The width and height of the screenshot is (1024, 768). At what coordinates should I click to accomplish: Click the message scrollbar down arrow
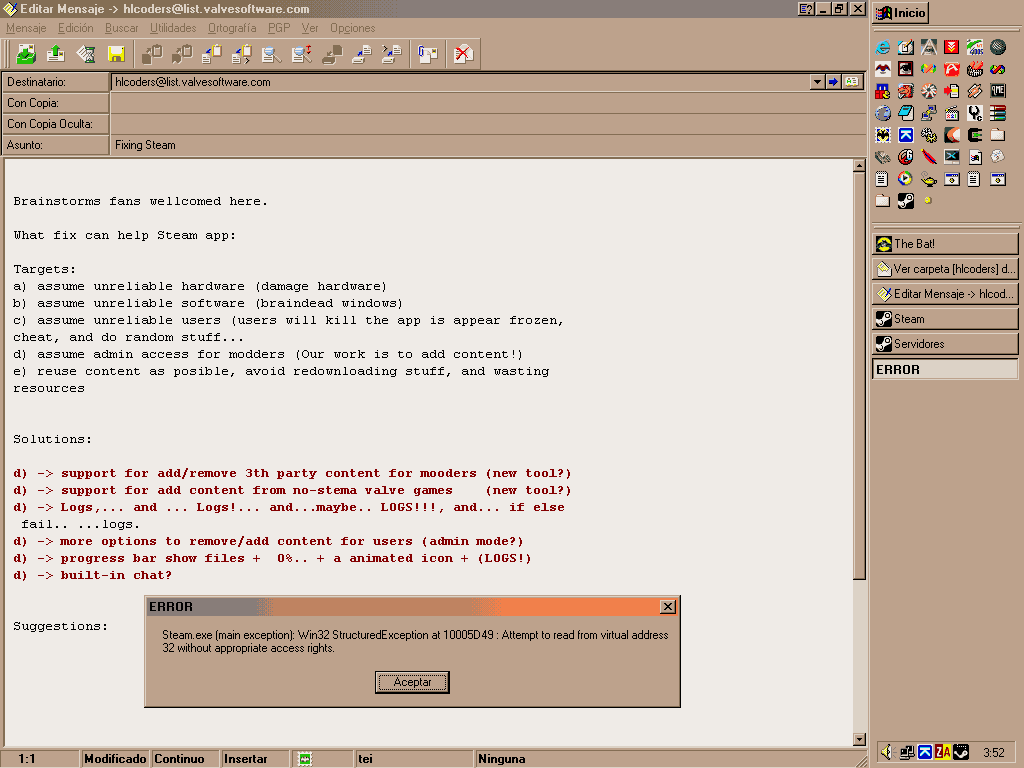(859, 739)
